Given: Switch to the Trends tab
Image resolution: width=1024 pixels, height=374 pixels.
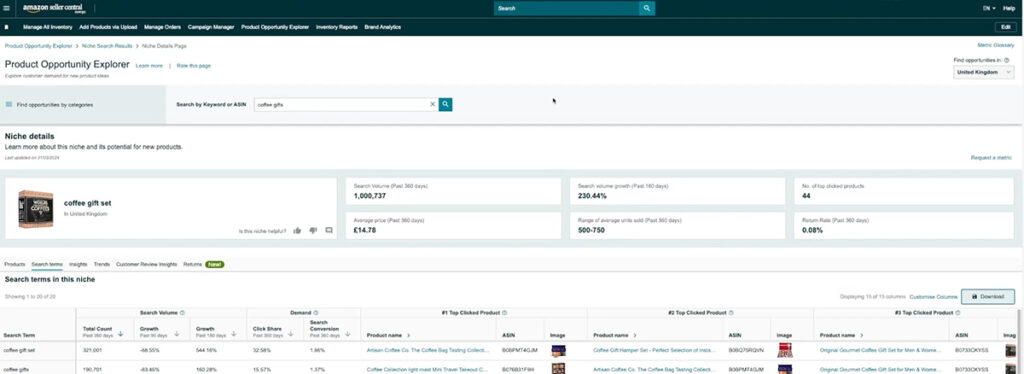Looking at the screenshot, I should [x=102, y=264].
